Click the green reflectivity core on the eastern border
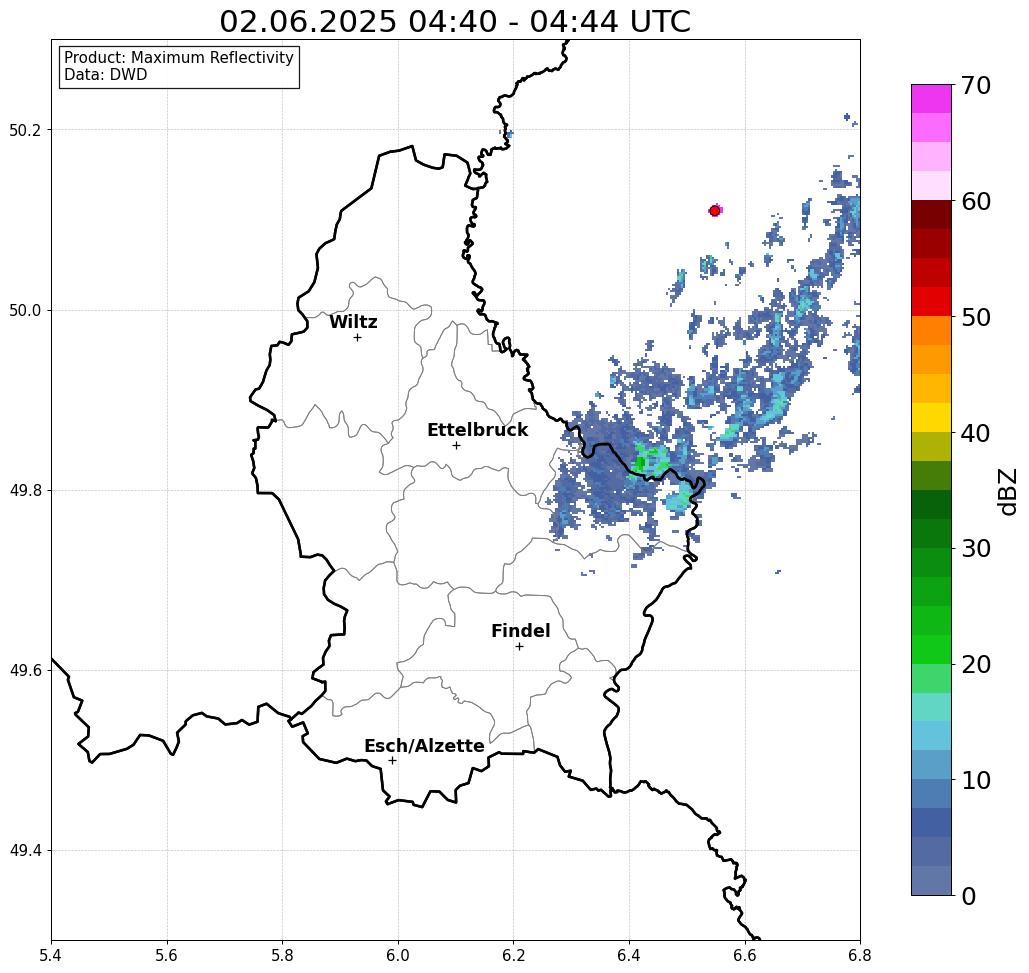This screenshot has width=1029, height=973. (x=650, y=459)
